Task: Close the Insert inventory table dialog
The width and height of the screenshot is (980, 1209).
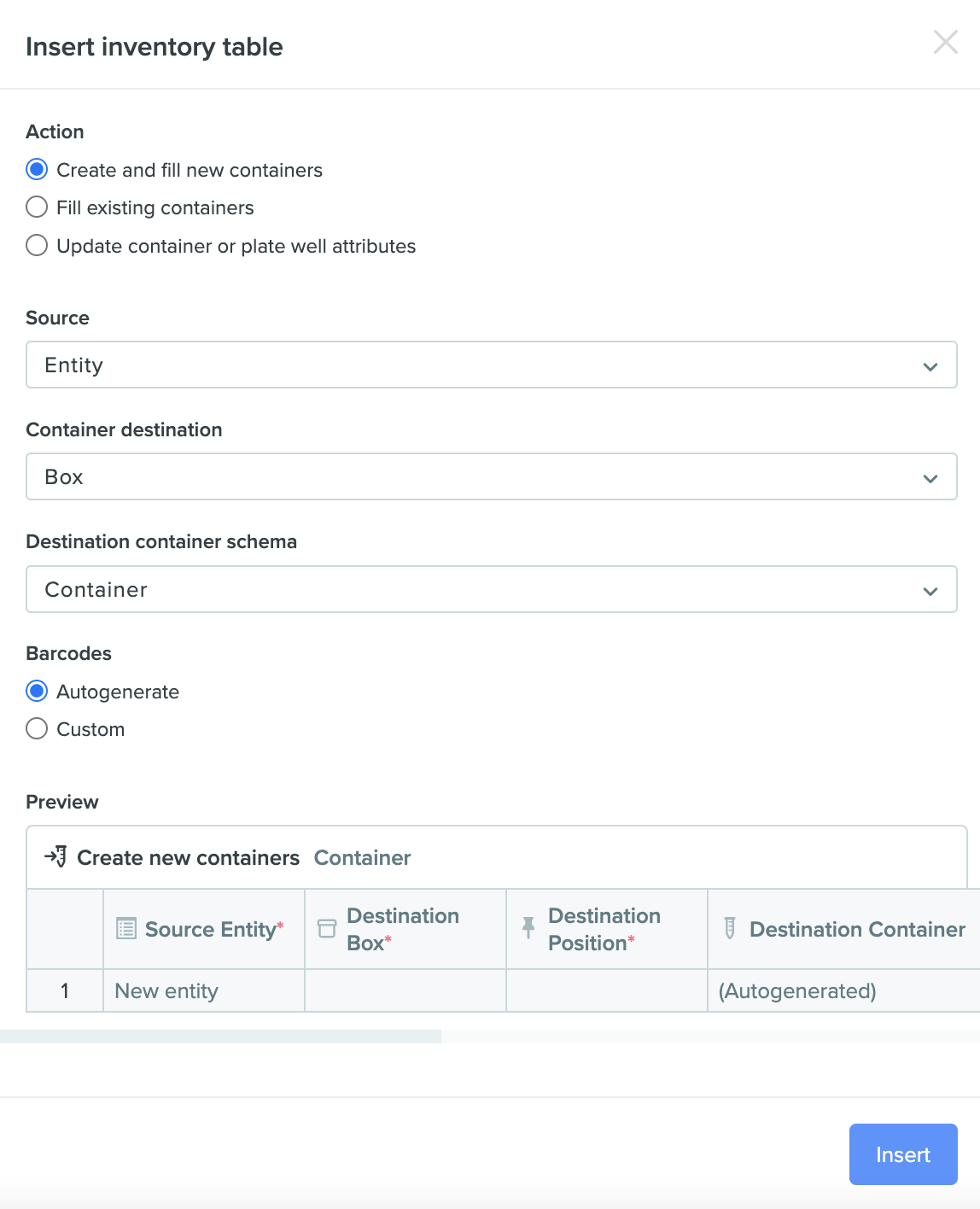Action: click(x=945, y=43)
